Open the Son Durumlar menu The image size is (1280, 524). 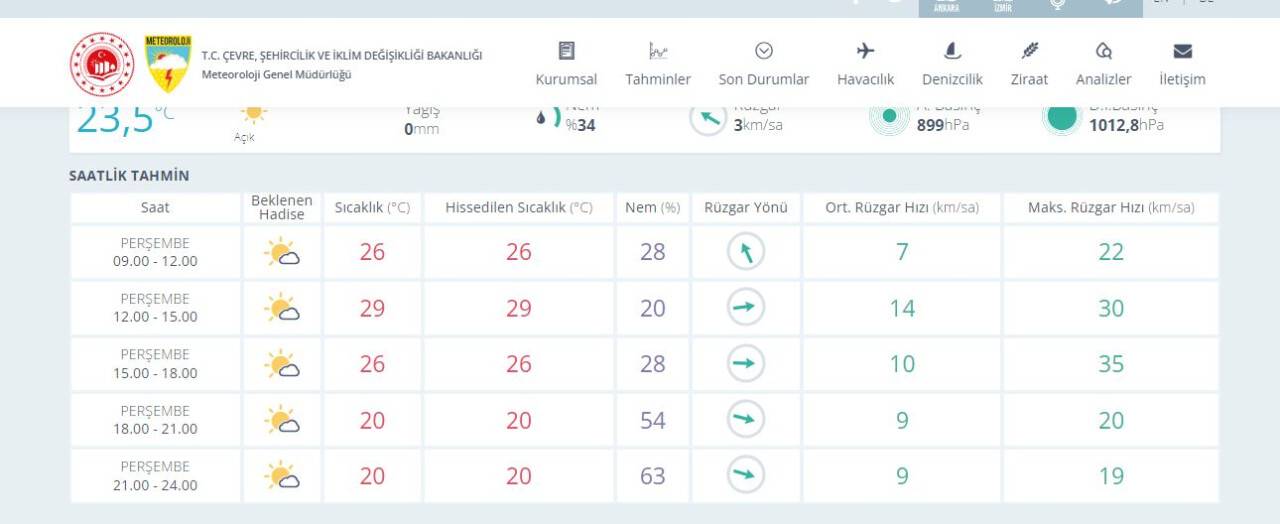point(764,79)
